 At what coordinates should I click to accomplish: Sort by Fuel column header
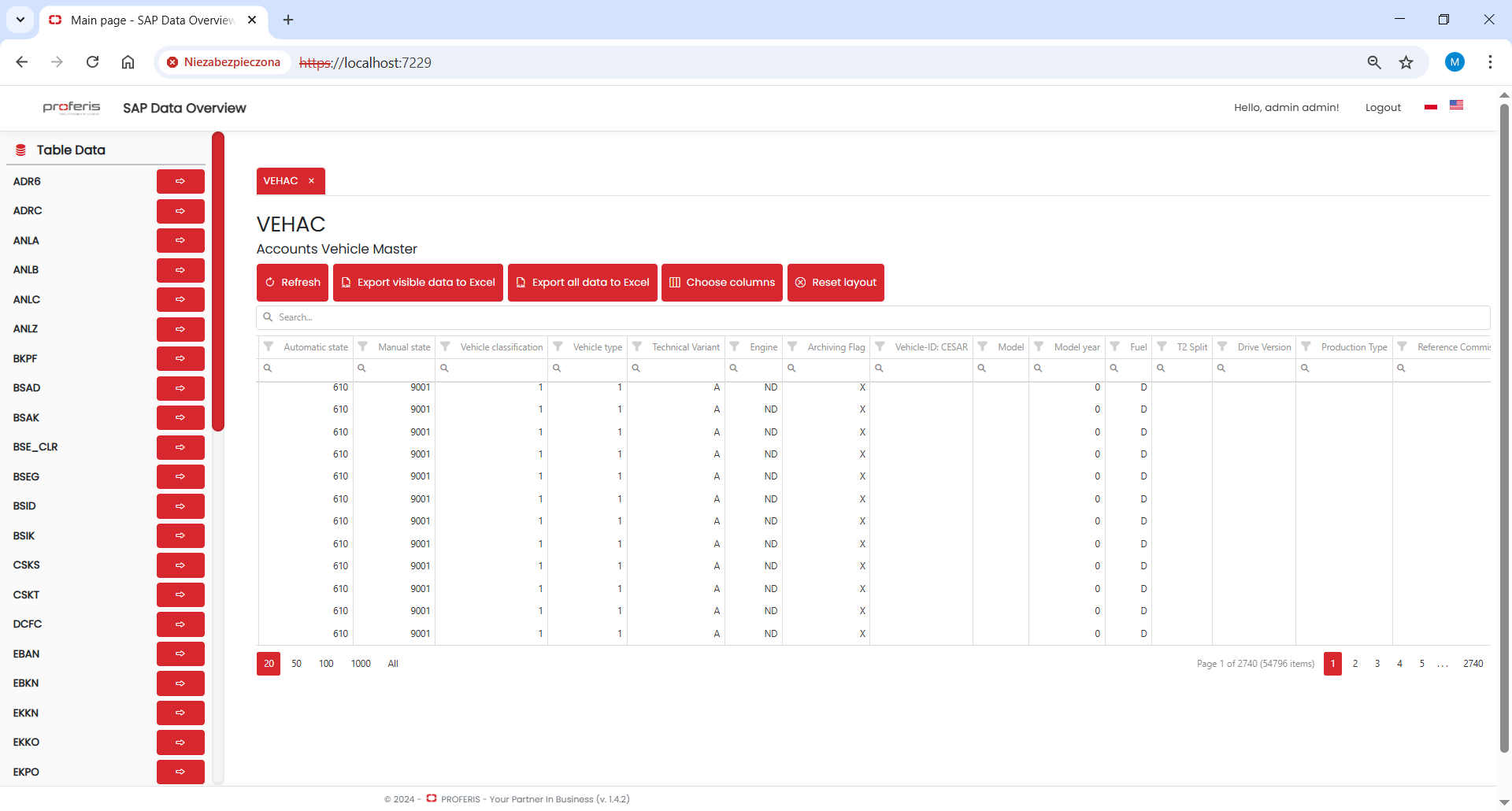coord(1138,347)
